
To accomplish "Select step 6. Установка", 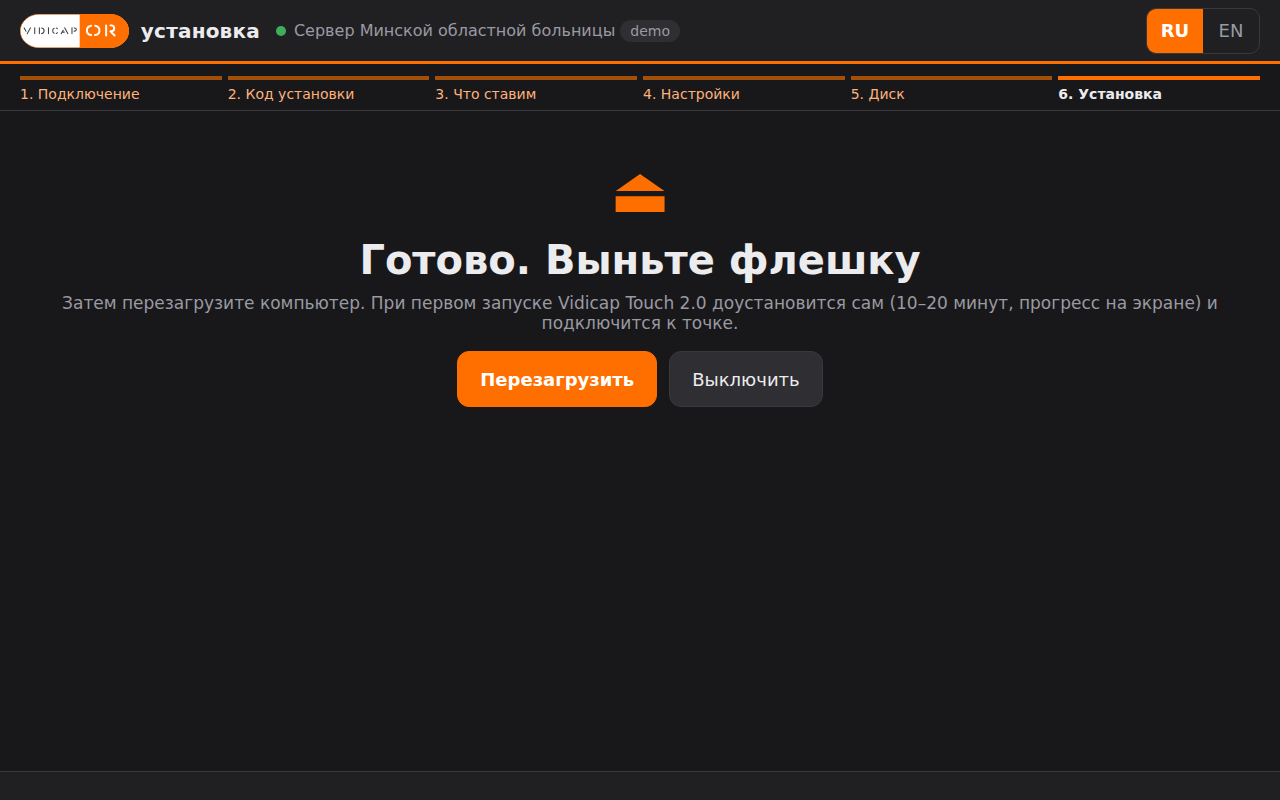I will point(1159,90).
